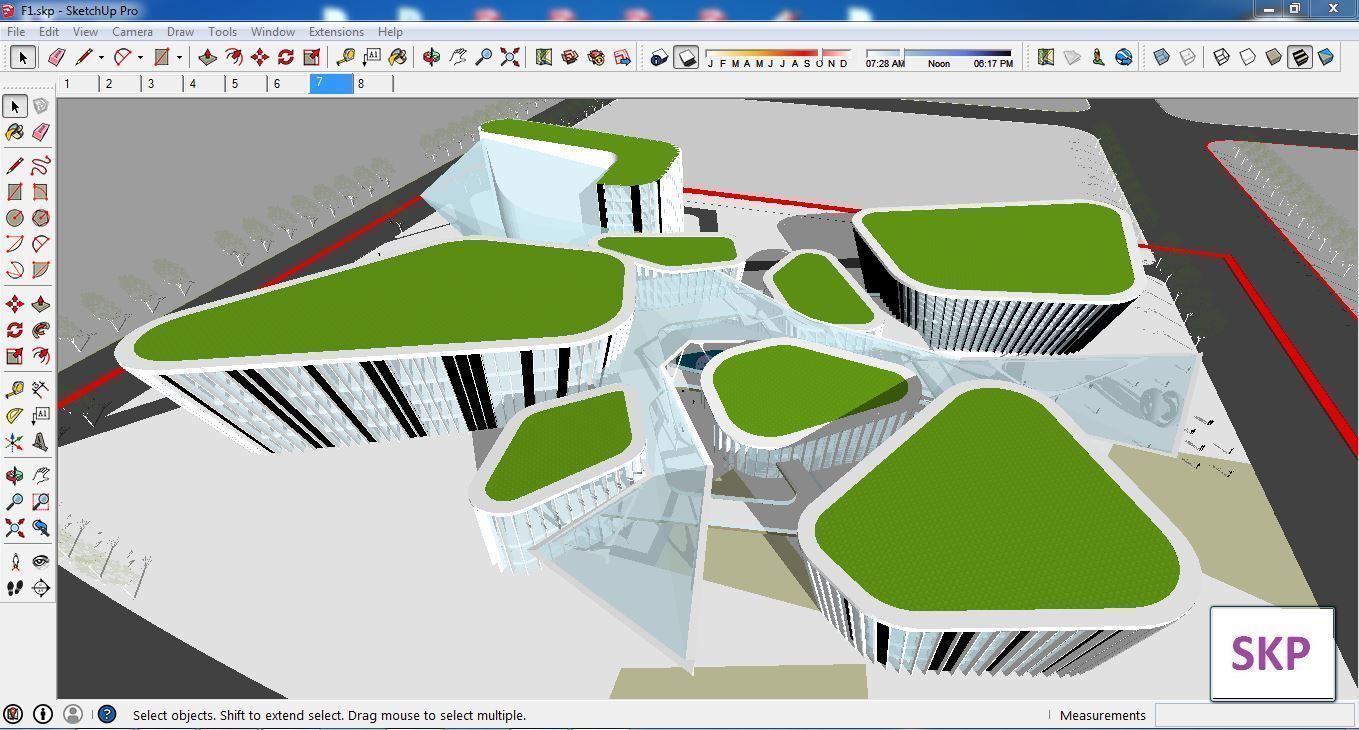Switch to scene tab 8
This screenshot has height=730, width=1359.
[x=372, y=84]
